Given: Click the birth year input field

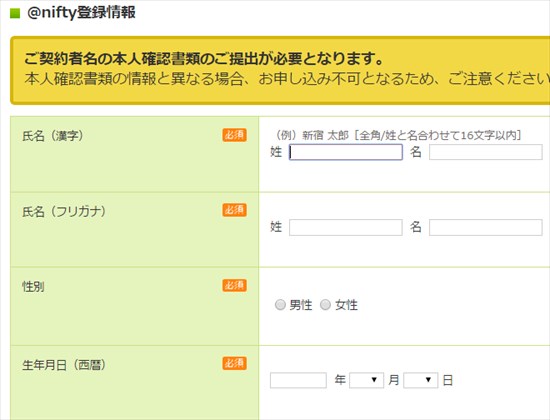Looking at the screenshot, I should coord(298,380).
